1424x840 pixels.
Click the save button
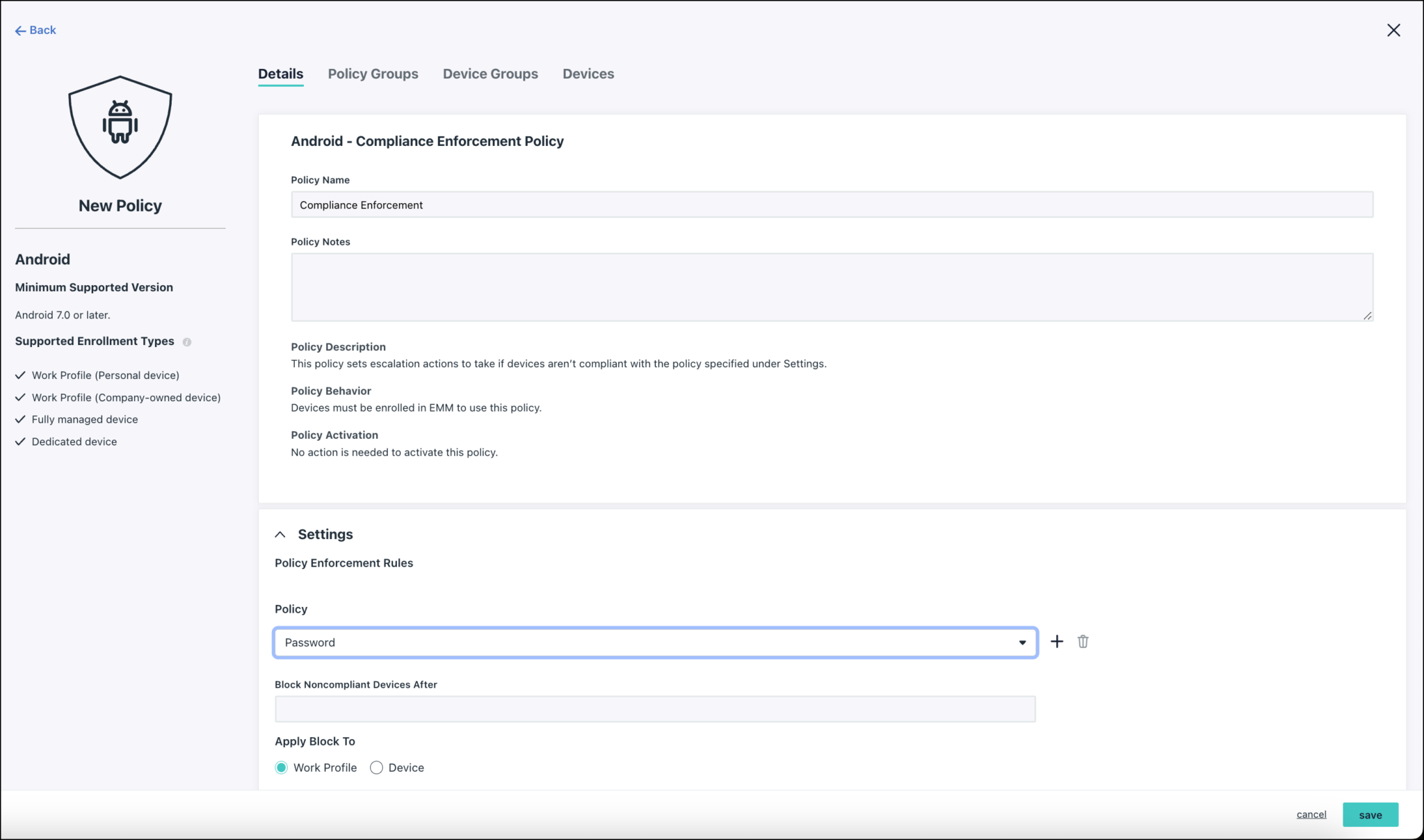[x=1370, y=814]
